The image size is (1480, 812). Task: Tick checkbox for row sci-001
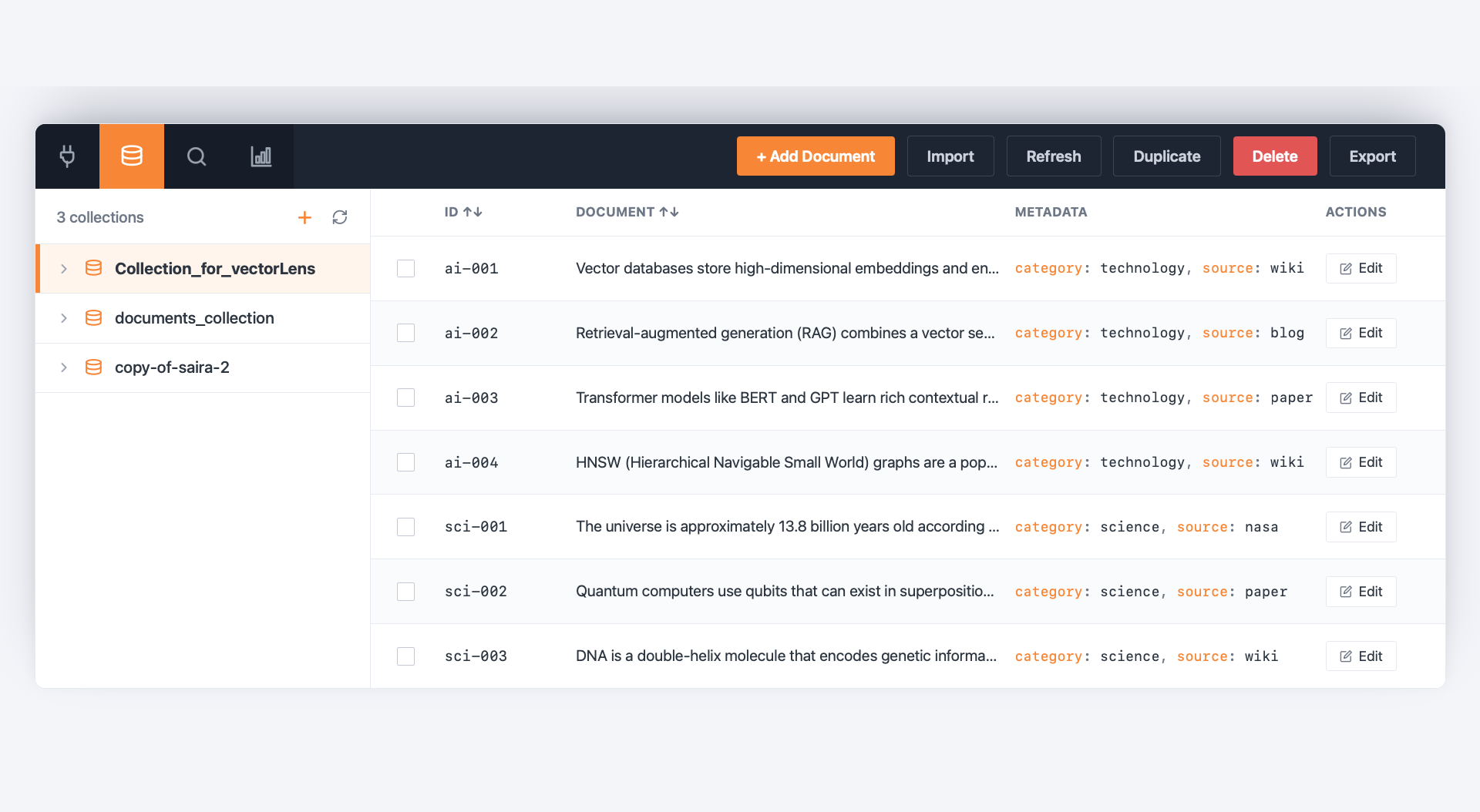click(x=405, y=527)
